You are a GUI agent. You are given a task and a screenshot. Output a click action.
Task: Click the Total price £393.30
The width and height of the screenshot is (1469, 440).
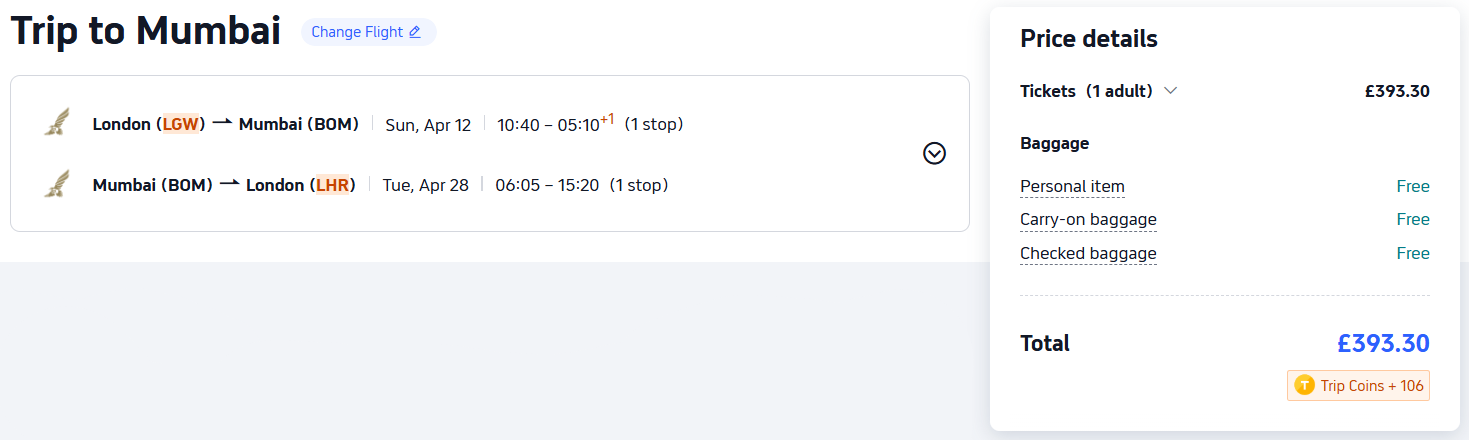[1383, 343]
